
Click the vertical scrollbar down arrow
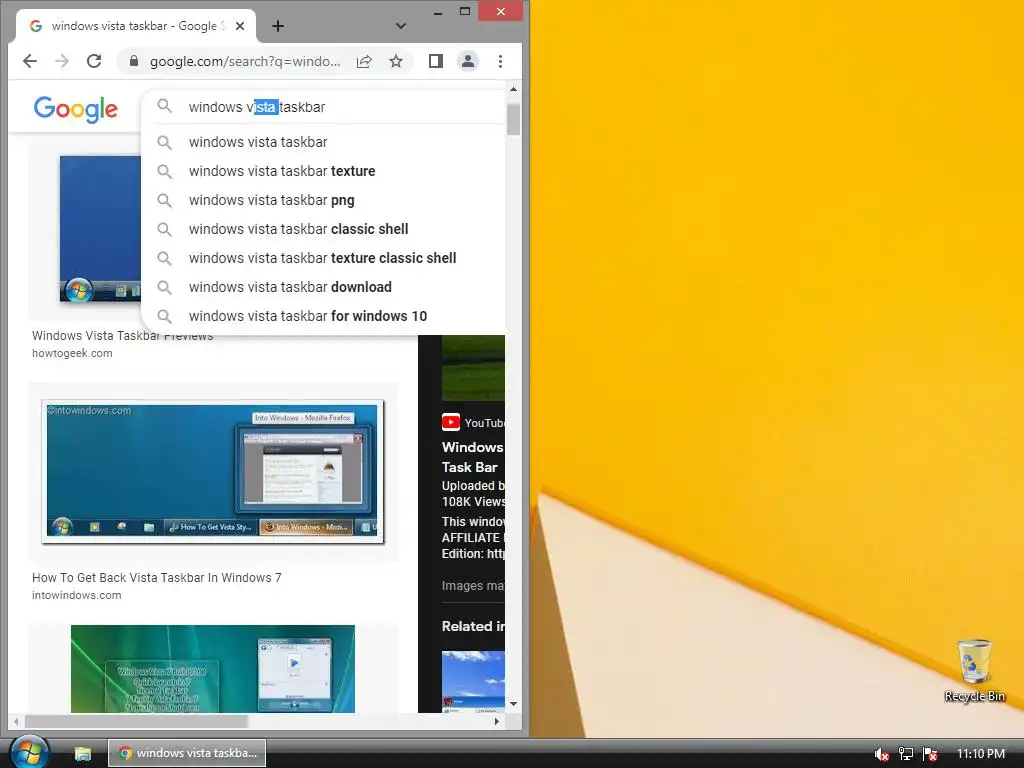point(513,704)
